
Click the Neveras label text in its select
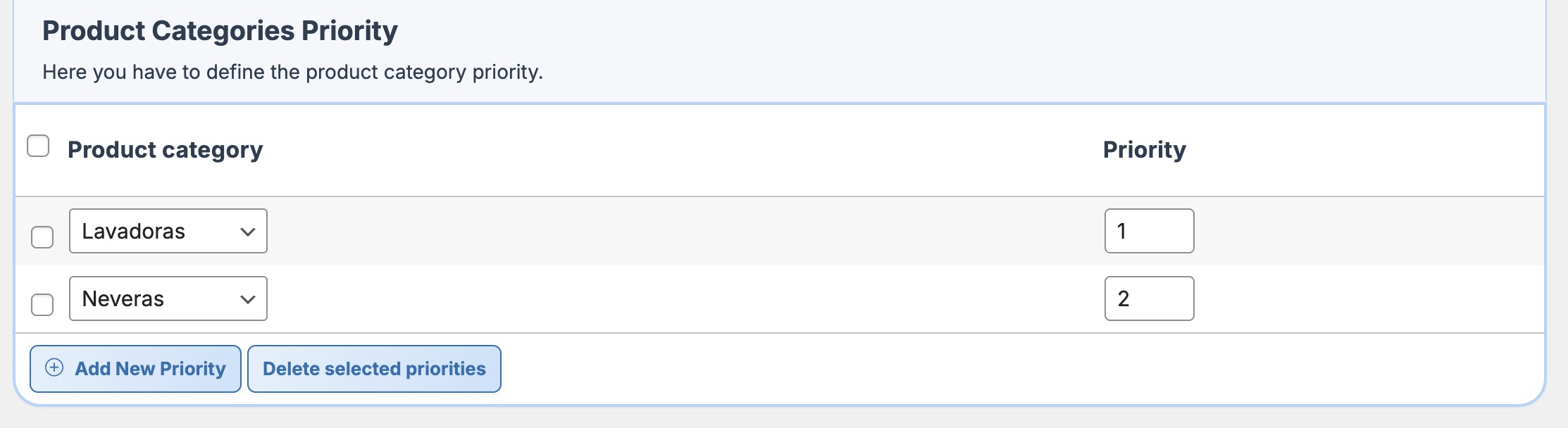click(123, 298)
